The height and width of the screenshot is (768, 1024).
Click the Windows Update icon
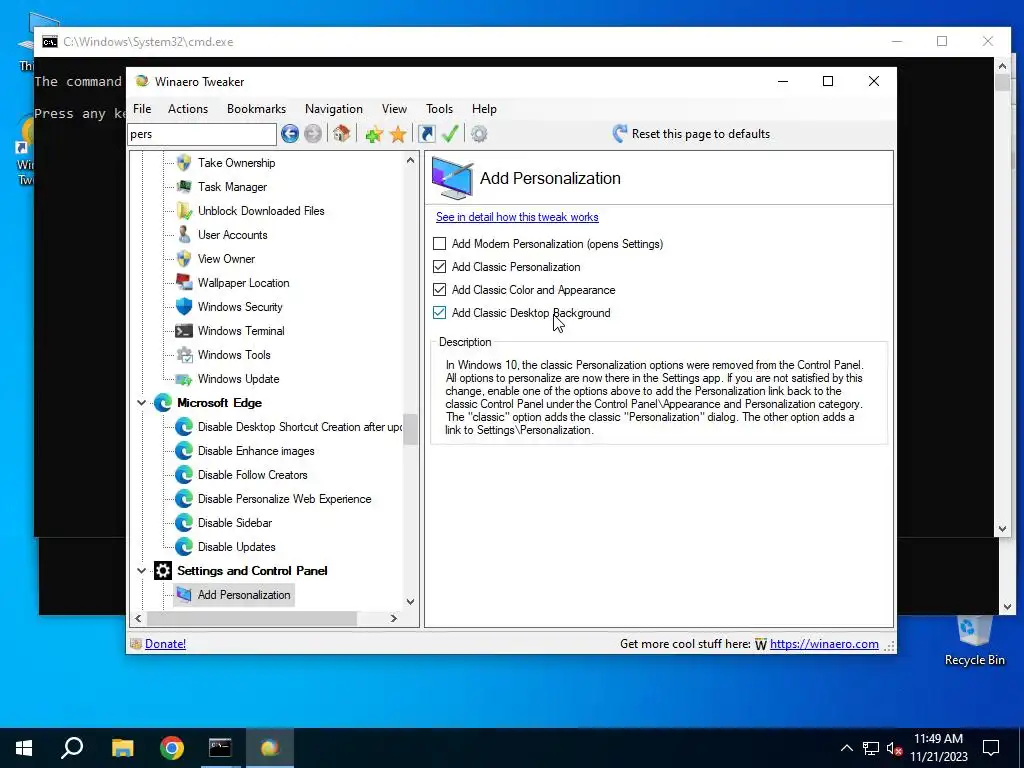(x=184, y=379)
